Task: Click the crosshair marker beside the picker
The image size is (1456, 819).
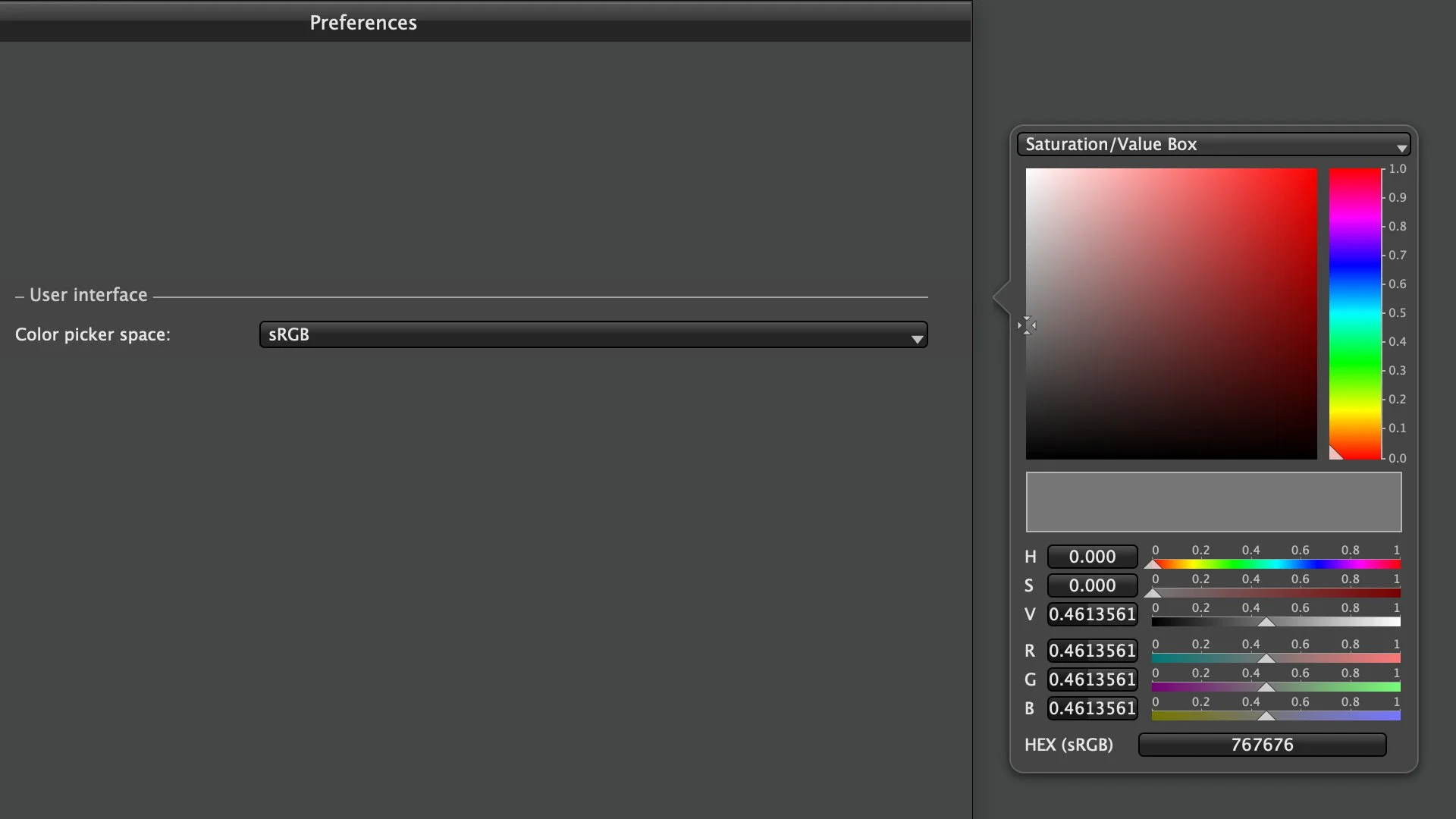Action: (x=1027, y=325)
